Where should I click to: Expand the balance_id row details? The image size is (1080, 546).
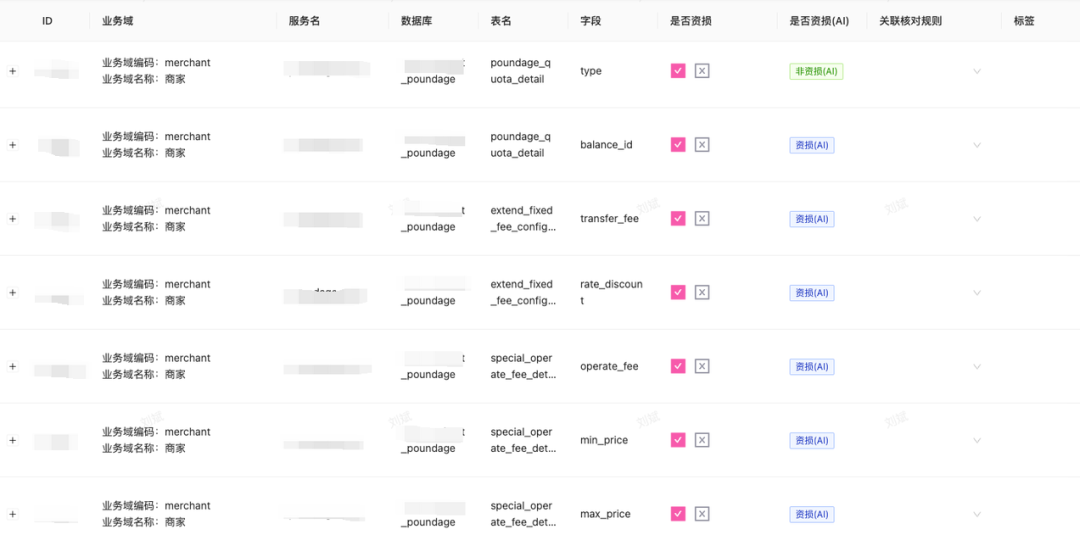(x=12, y=145)
